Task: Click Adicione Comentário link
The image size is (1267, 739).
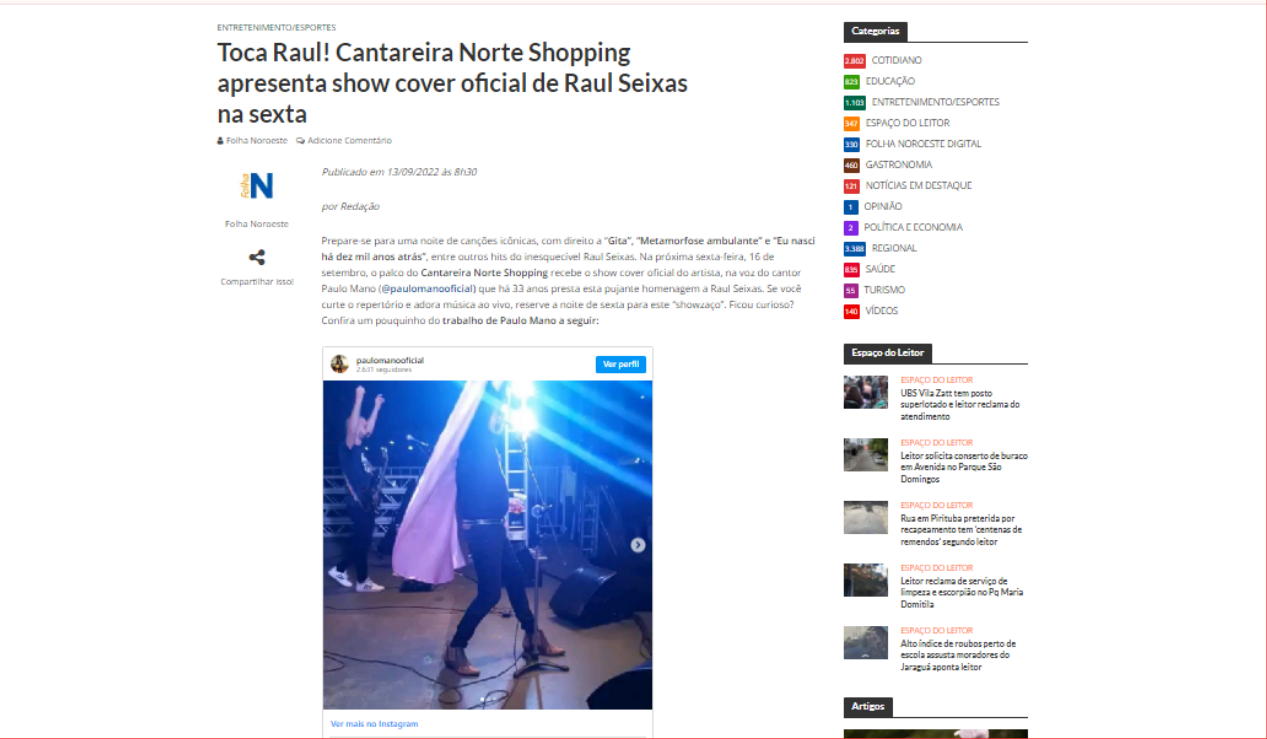Action: click(349, 141)
